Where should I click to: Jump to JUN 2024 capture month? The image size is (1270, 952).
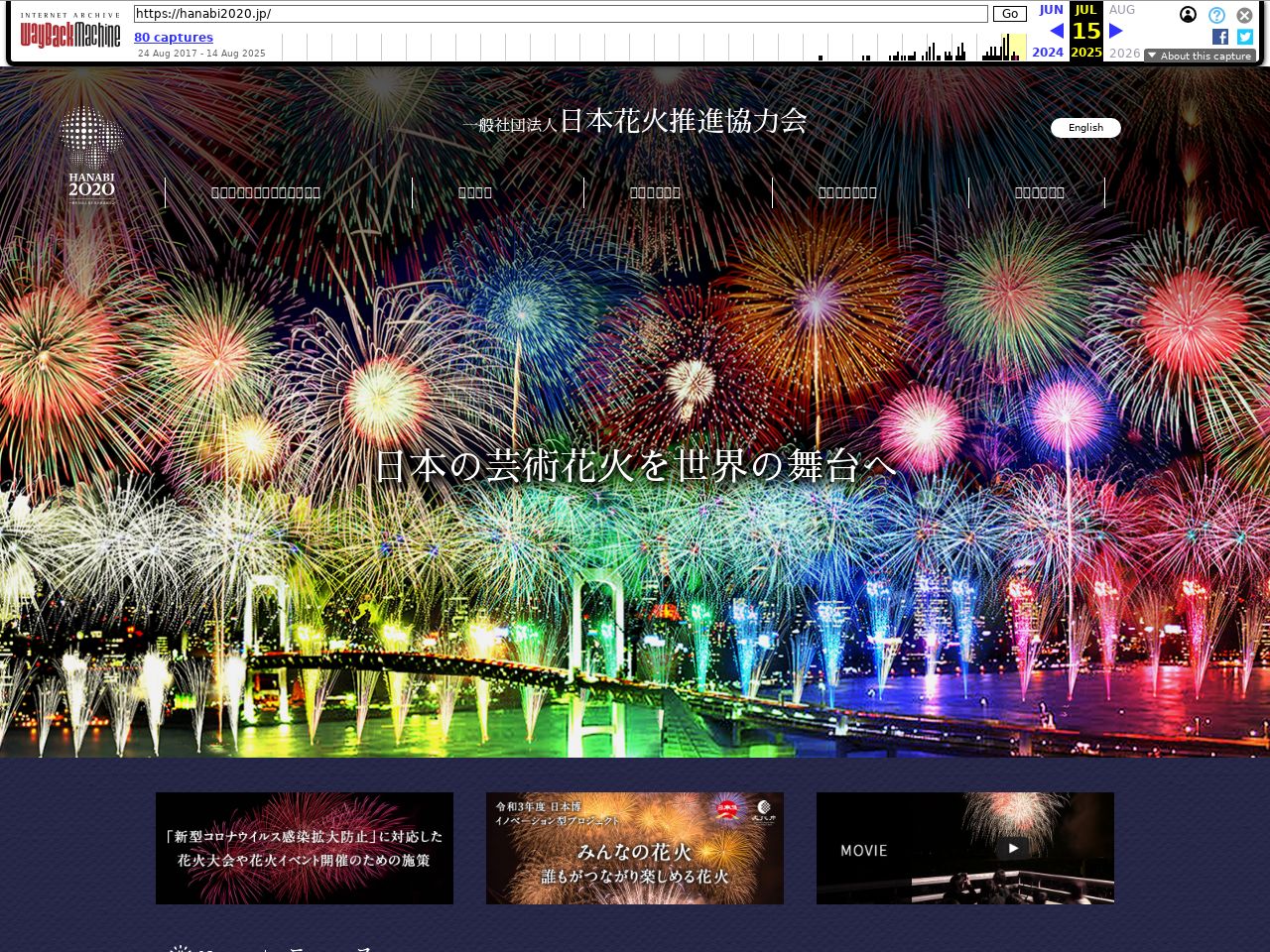coord(1051,10)
